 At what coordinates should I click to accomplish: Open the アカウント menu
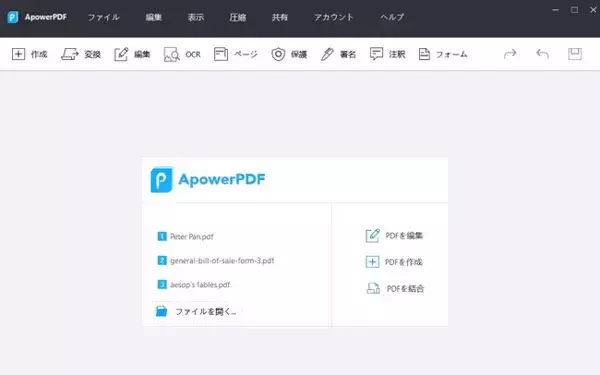coord(334,17)
